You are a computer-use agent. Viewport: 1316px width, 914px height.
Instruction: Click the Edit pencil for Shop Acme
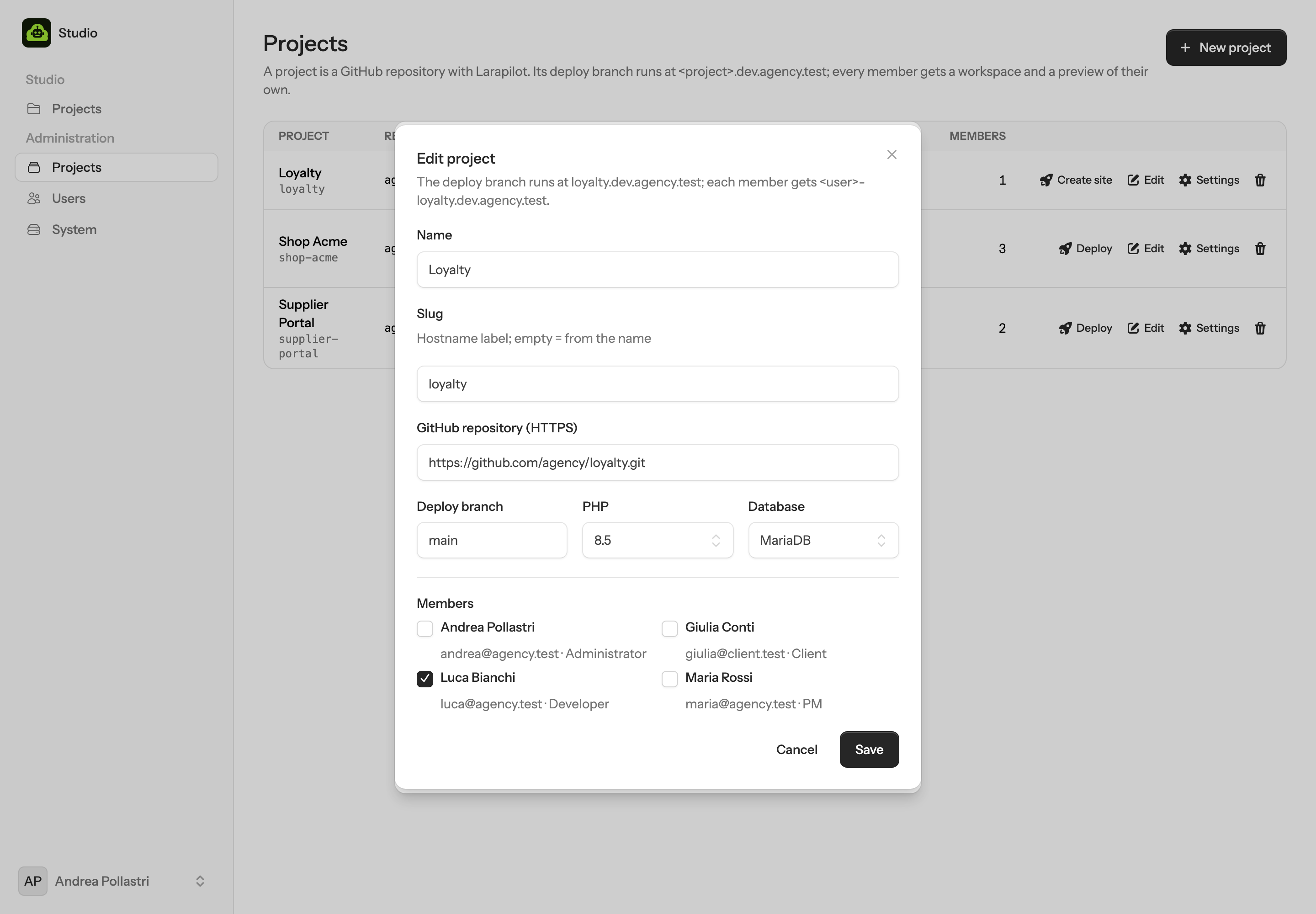1133,249
